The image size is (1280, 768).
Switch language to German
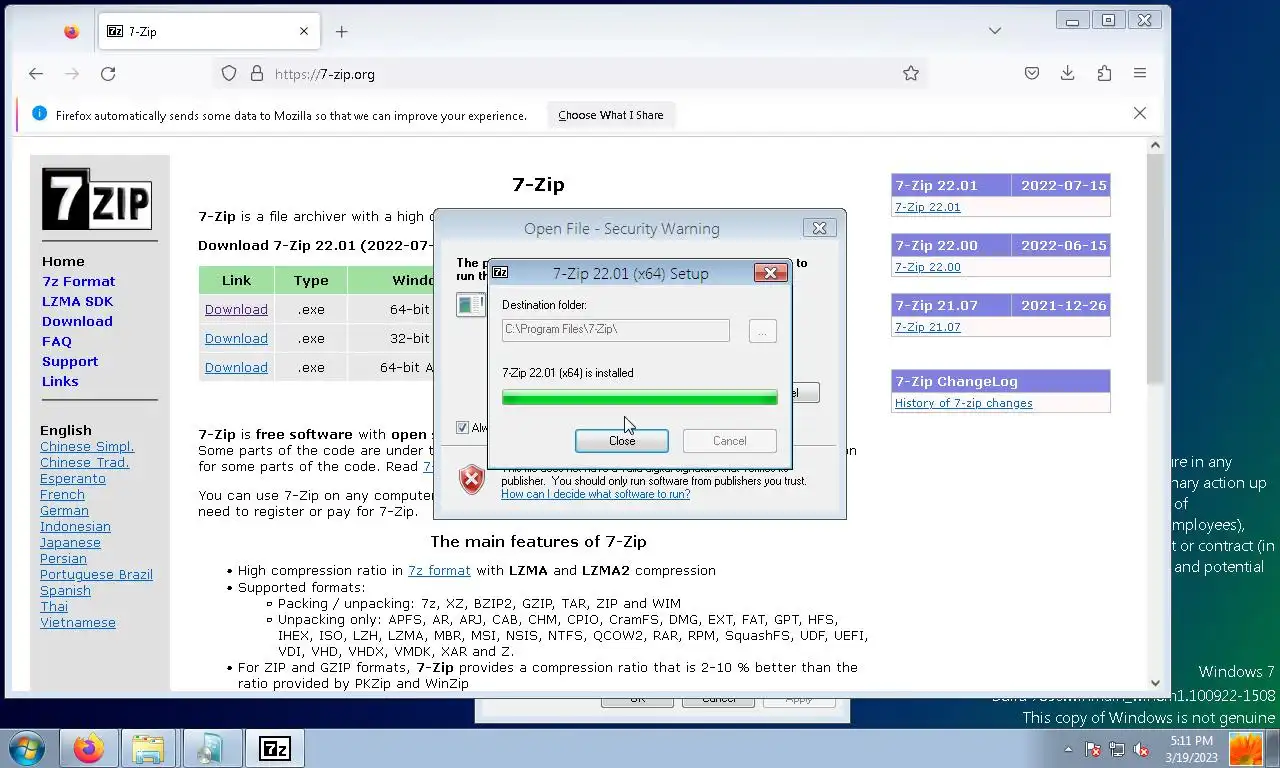[x=64, y=510]
